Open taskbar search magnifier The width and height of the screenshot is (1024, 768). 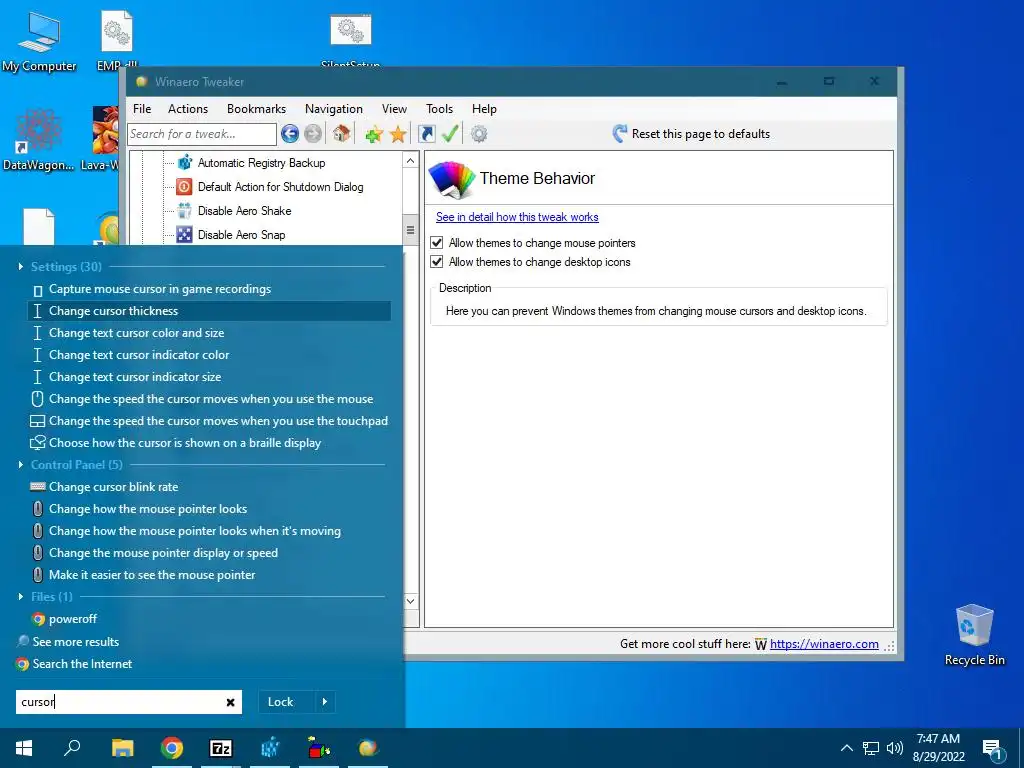pyautogui.click(x=72, y=748)
